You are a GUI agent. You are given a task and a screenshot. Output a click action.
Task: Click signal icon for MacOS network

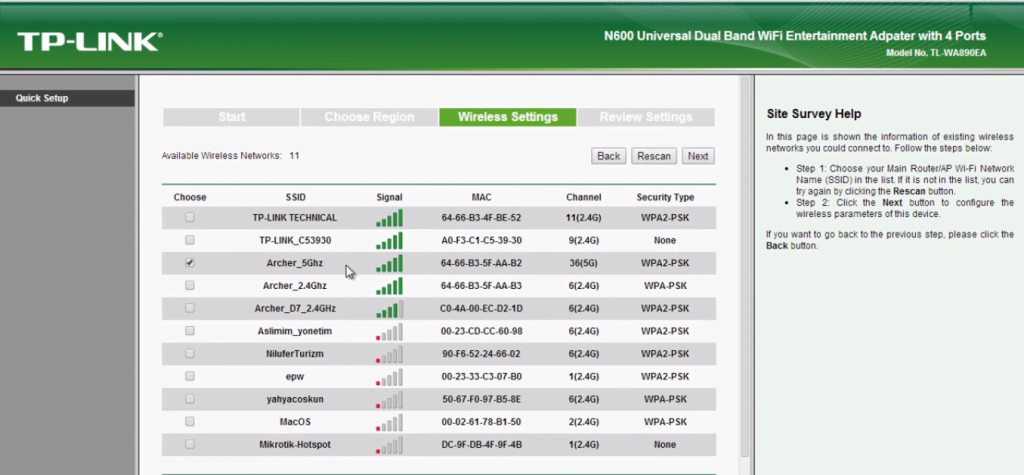[x=389, y=422]
